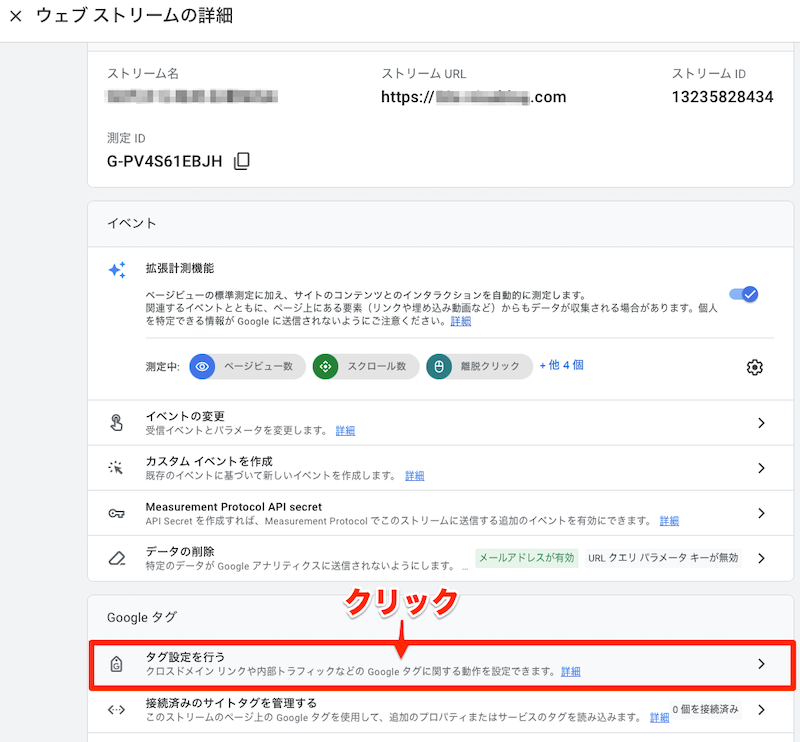Click the Measurement Protocol key icon
Screen dimensions: 800x742
tap(117, 513)
